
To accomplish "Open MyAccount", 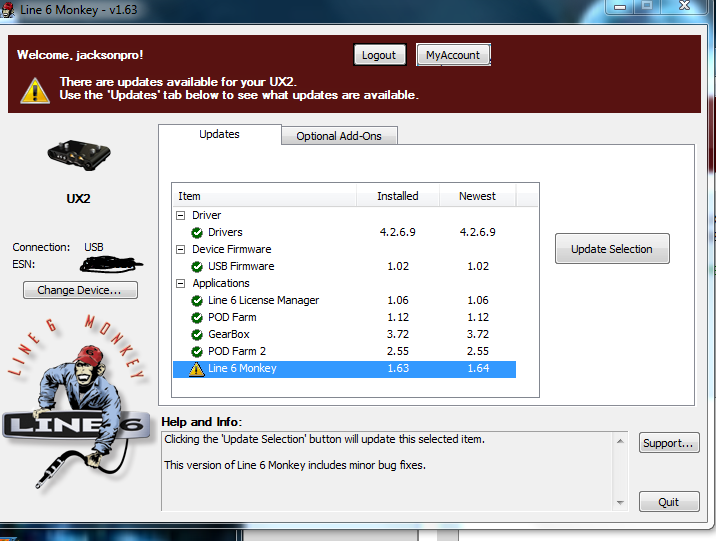I will [x=453, y=55].
